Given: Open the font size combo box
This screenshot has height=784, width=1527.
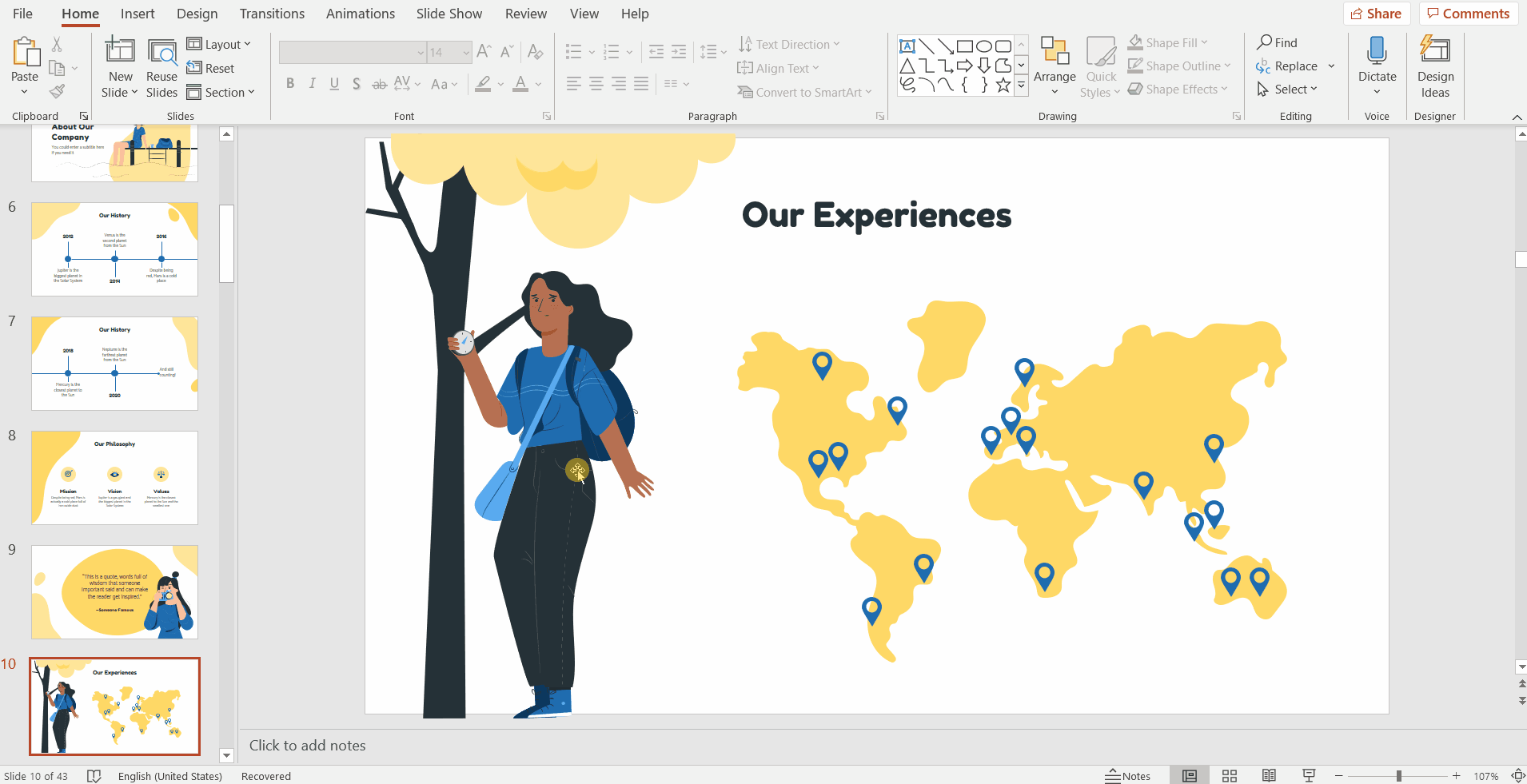Looking at the screenshot, I should (x=449, y=53).
